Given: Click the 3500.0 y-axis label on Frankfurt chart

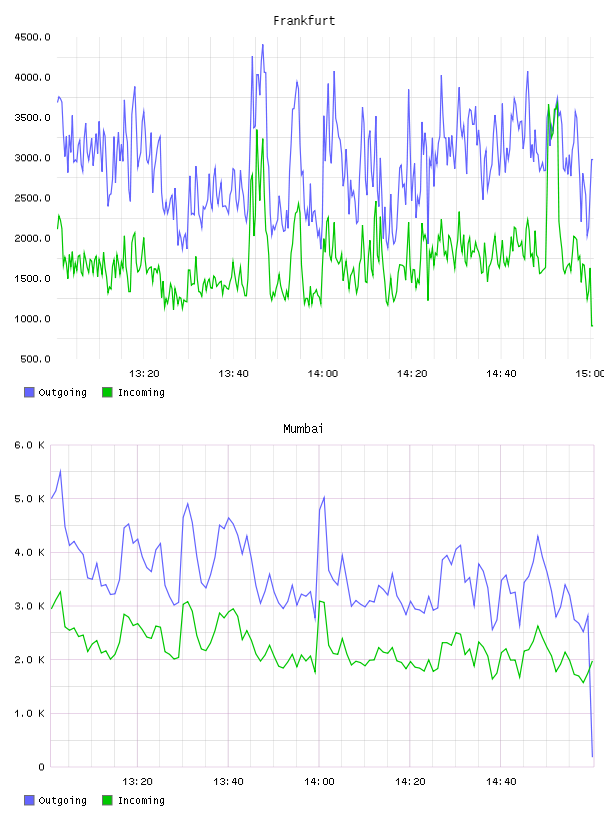Looking at the screenshot, I should click(x=32, y=118).
